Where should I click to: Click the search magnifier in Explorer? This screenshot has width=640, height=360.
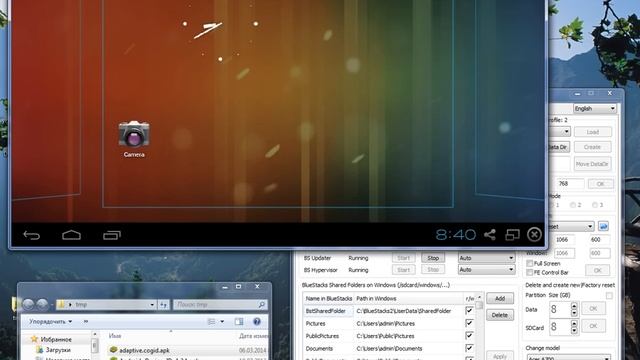262,304
